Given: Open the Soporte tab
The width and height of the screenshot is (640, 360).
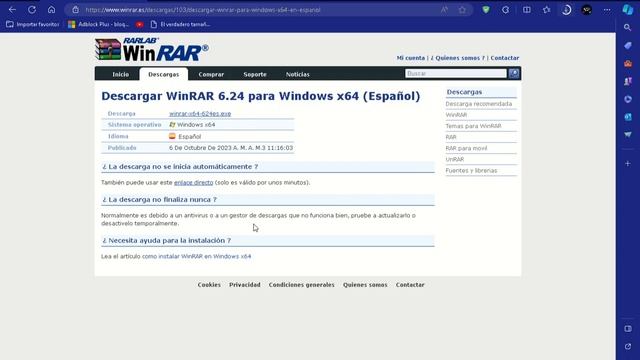Looking at the screenshot, I should click(x=255, y=74).
